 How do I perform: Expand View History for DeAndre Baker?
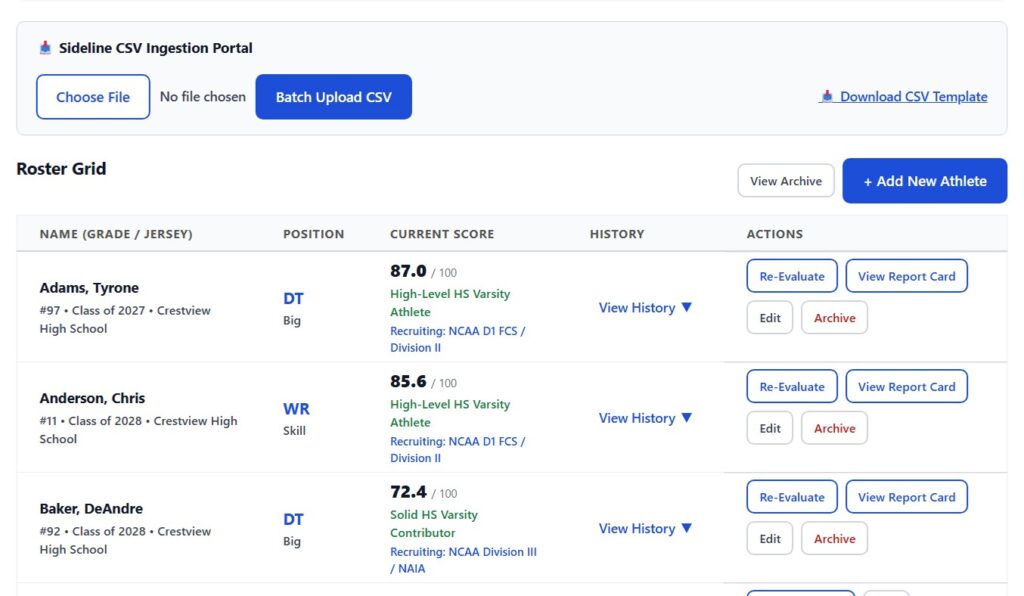pyautogui.click(x=645, y=528)
